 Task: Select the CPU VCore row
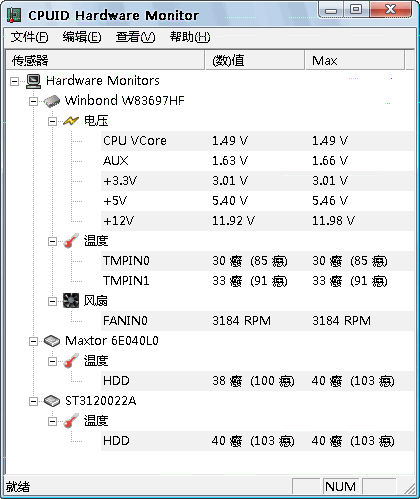(x=257, y=141)
